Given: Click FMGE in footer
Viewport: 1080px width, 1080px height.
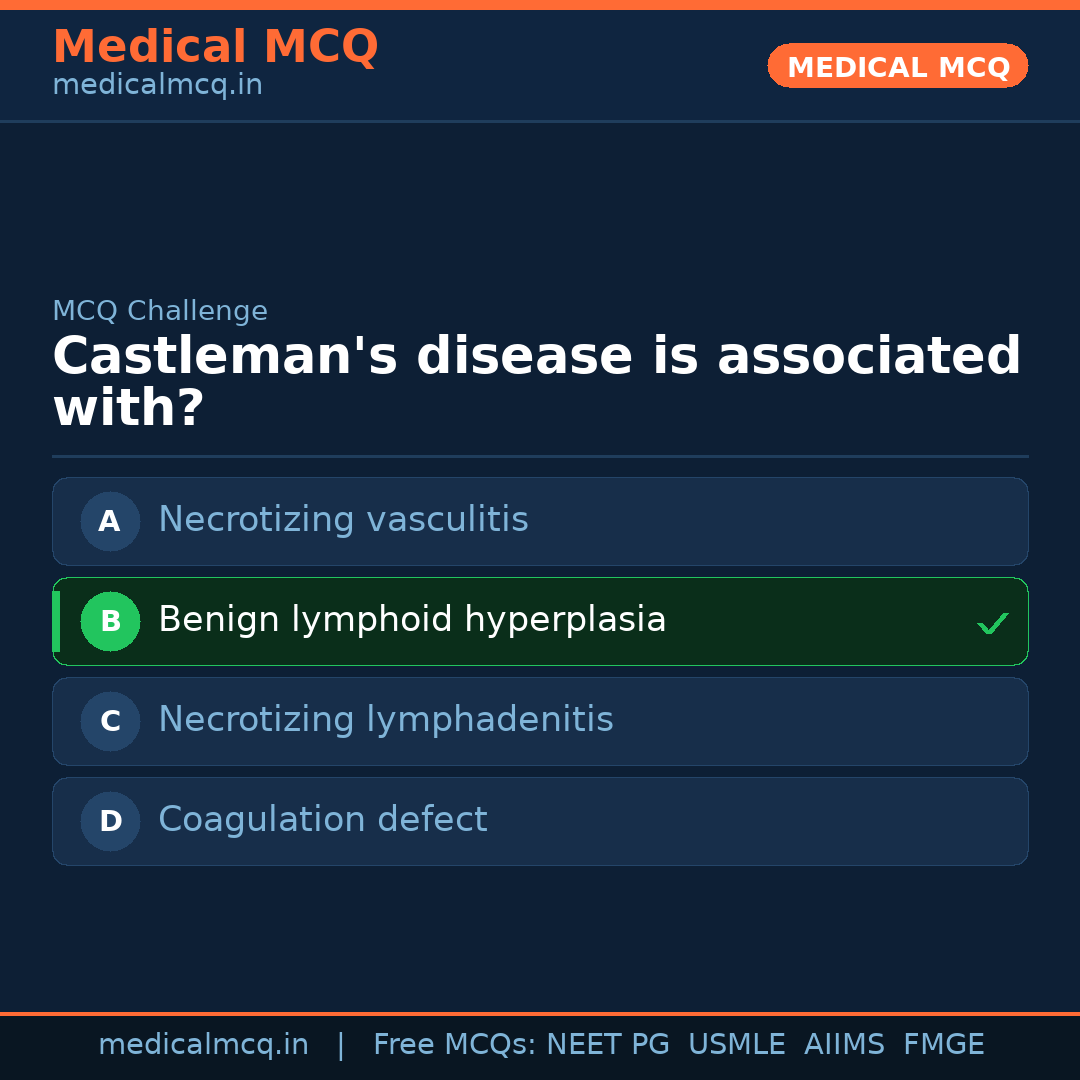Looking at the screenshot, I should pos(943,1045).
